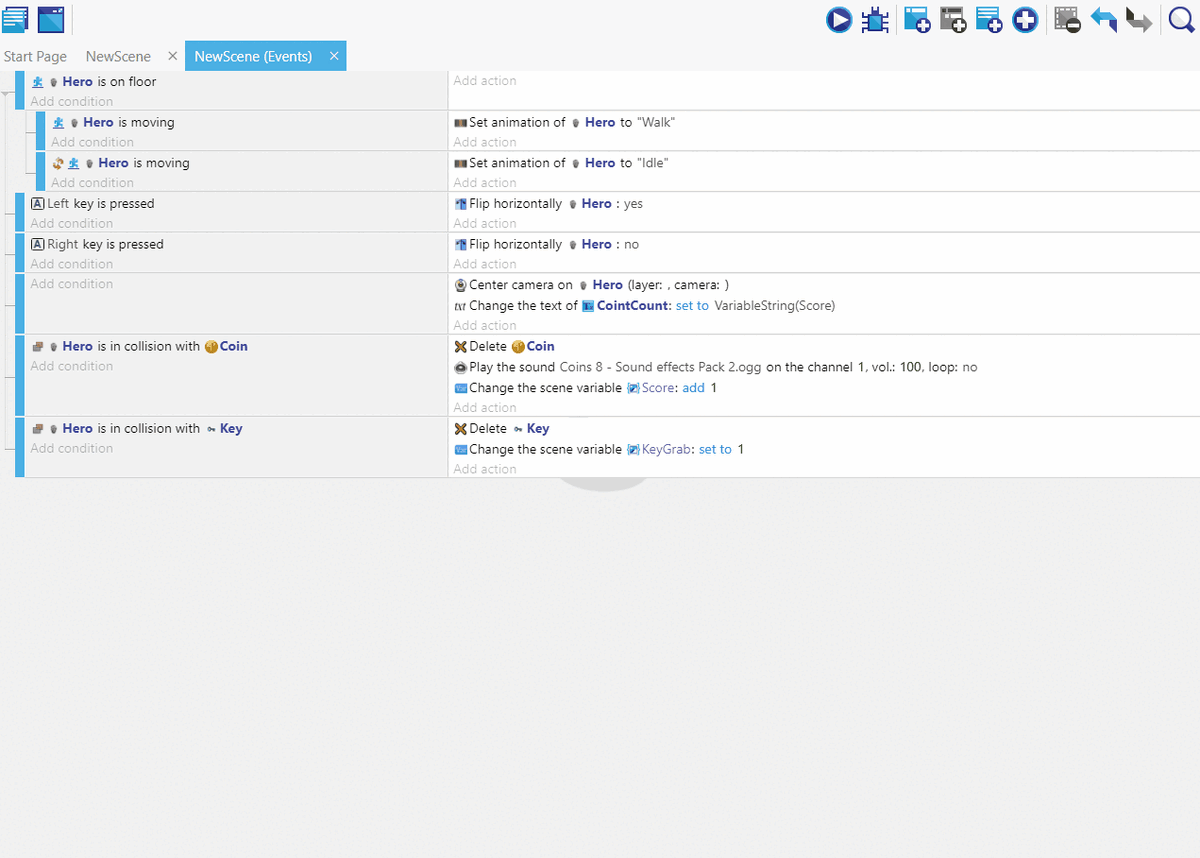
Task: Add action below Flip horizontally Hero: no
Action: (485, 264)
